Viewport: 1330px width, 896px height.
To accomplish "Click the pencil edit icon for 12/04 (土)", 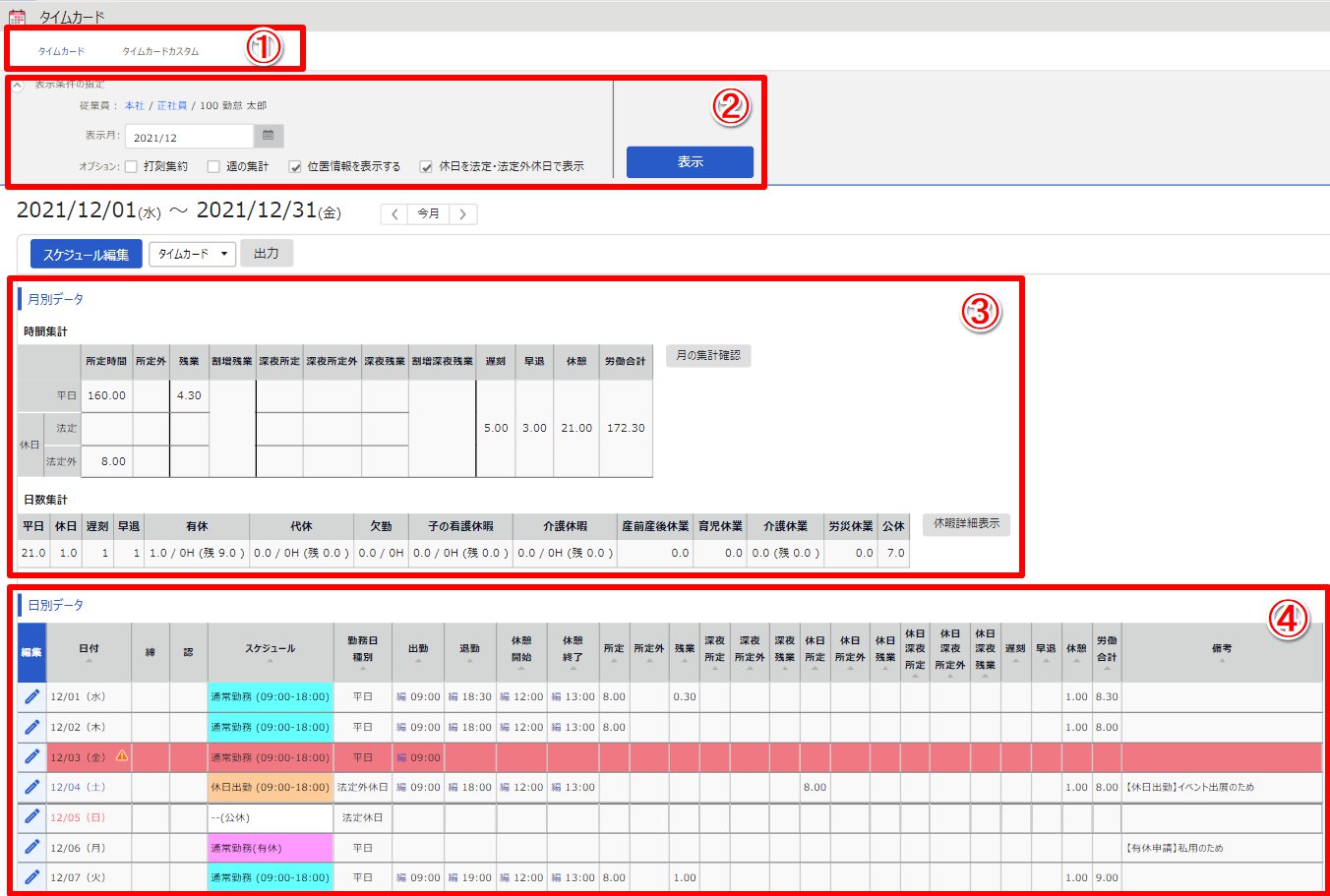I will point(31,787).
